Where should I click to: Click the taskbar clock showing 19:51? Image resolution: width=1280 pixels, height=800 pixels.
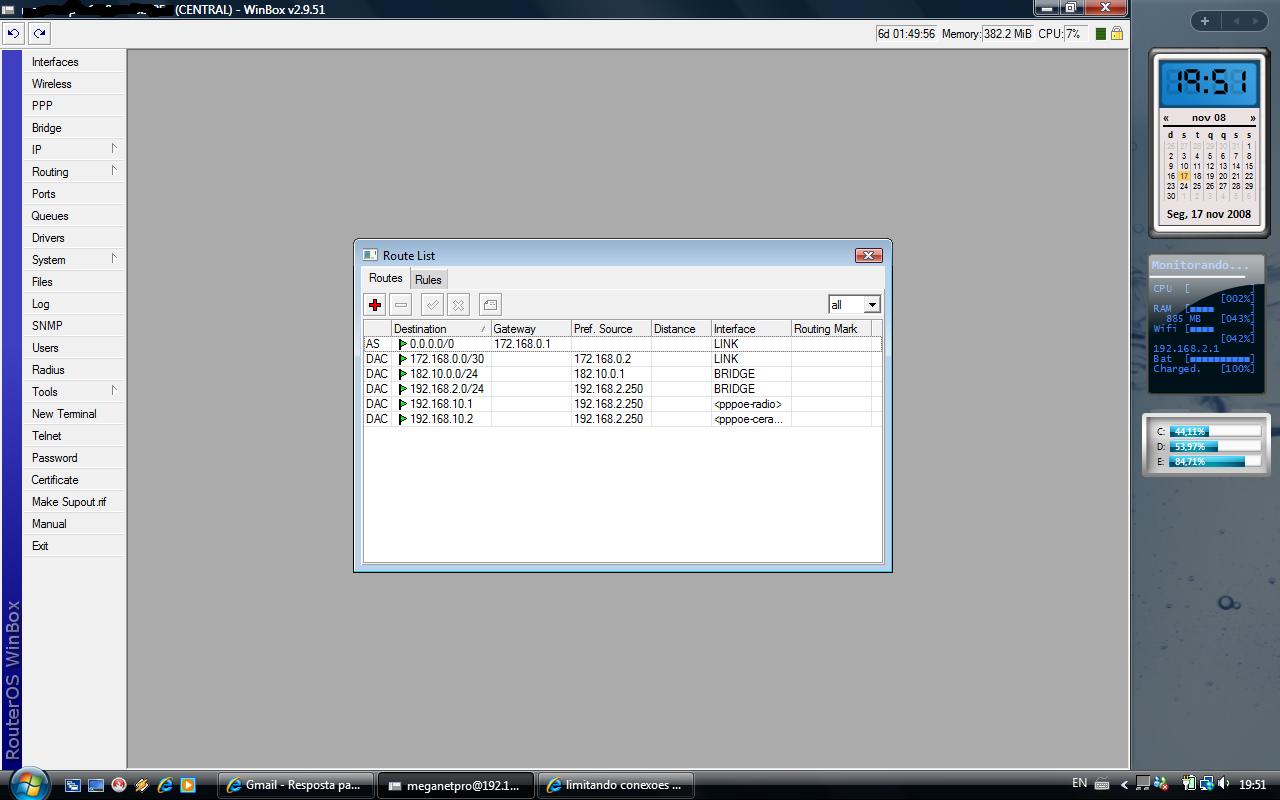coord(1252,785)
